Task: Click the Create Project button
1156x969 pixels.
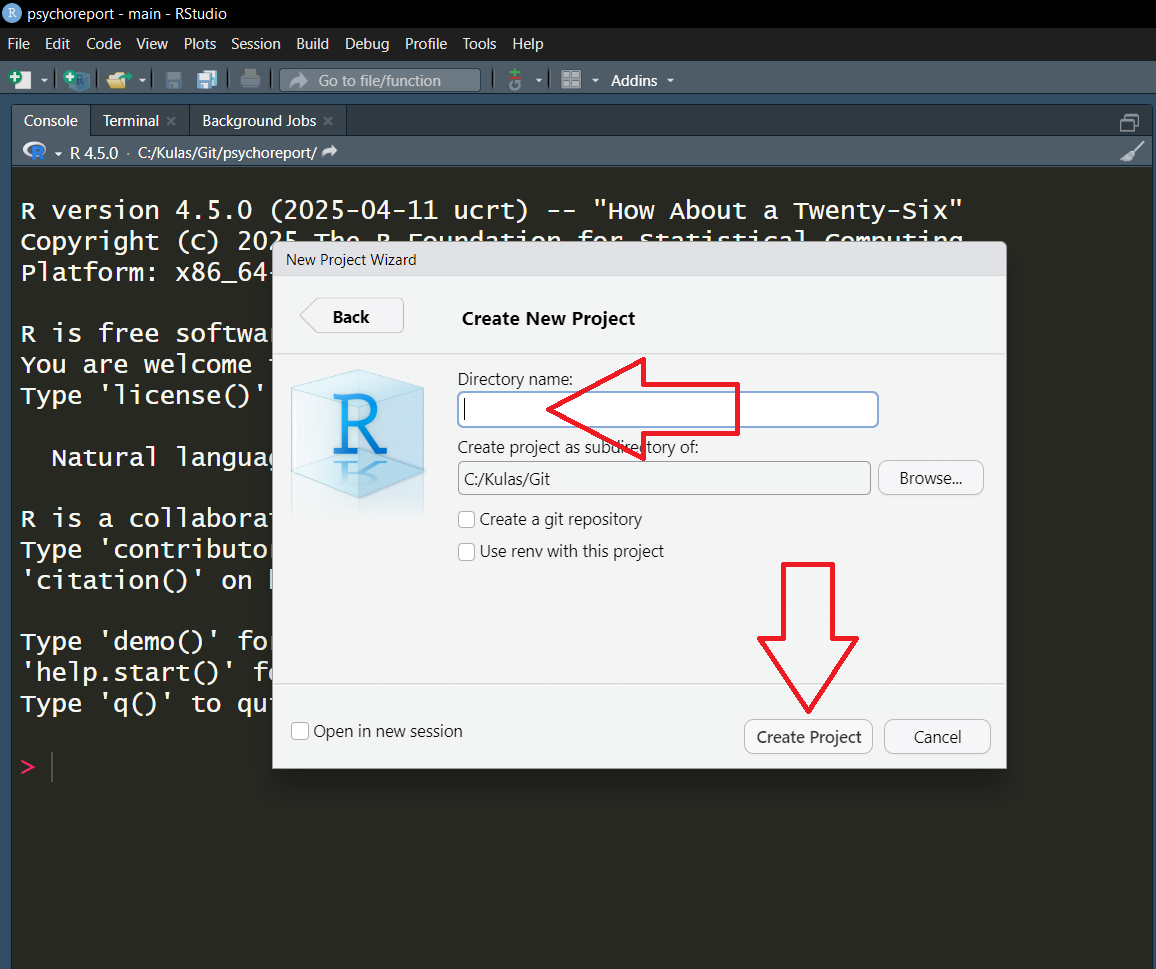Action: 808,737
